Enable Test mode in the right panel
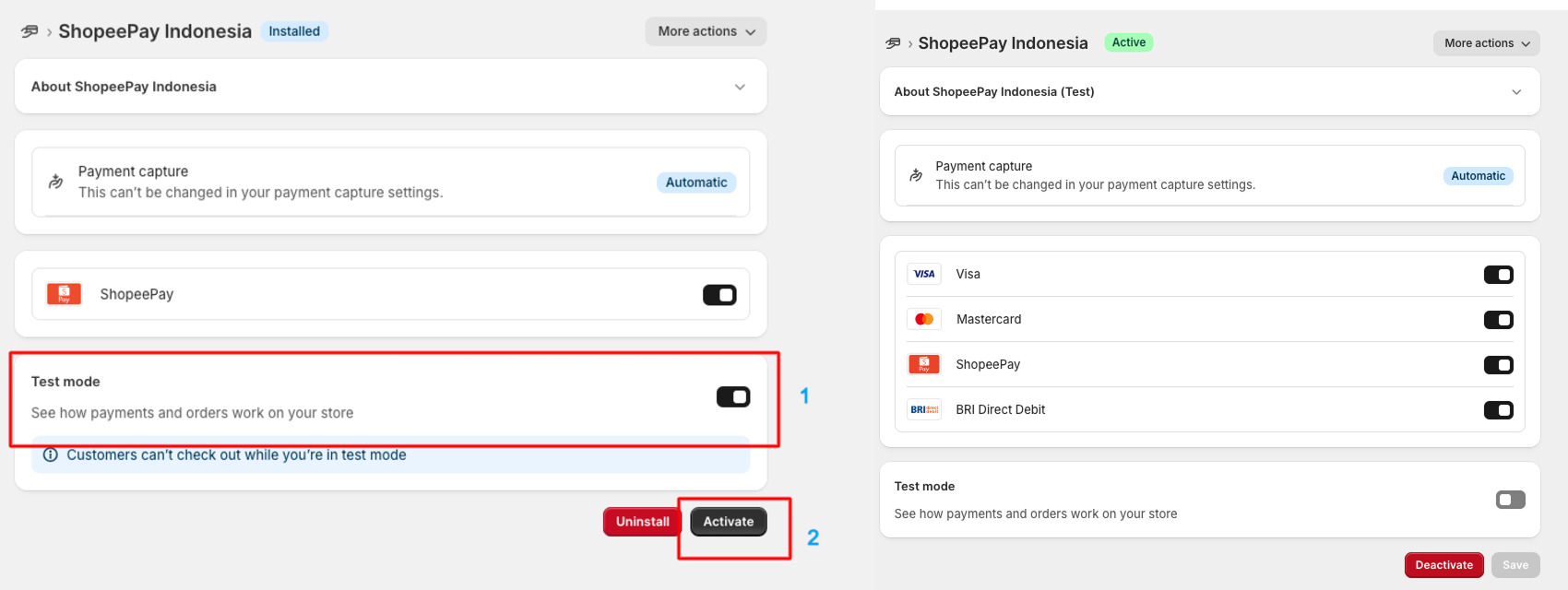 tap(1511, 500)
